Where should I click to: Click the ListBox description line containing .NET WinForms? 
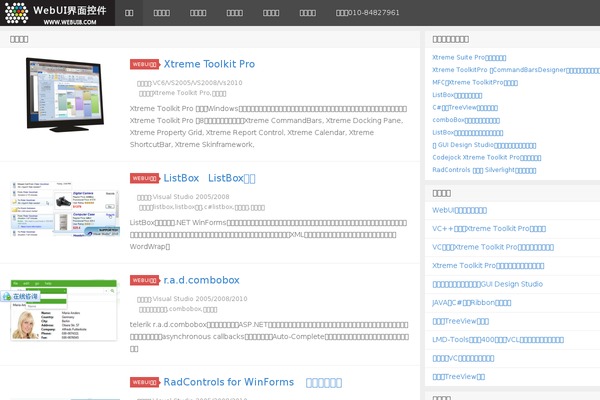(268, 223)
